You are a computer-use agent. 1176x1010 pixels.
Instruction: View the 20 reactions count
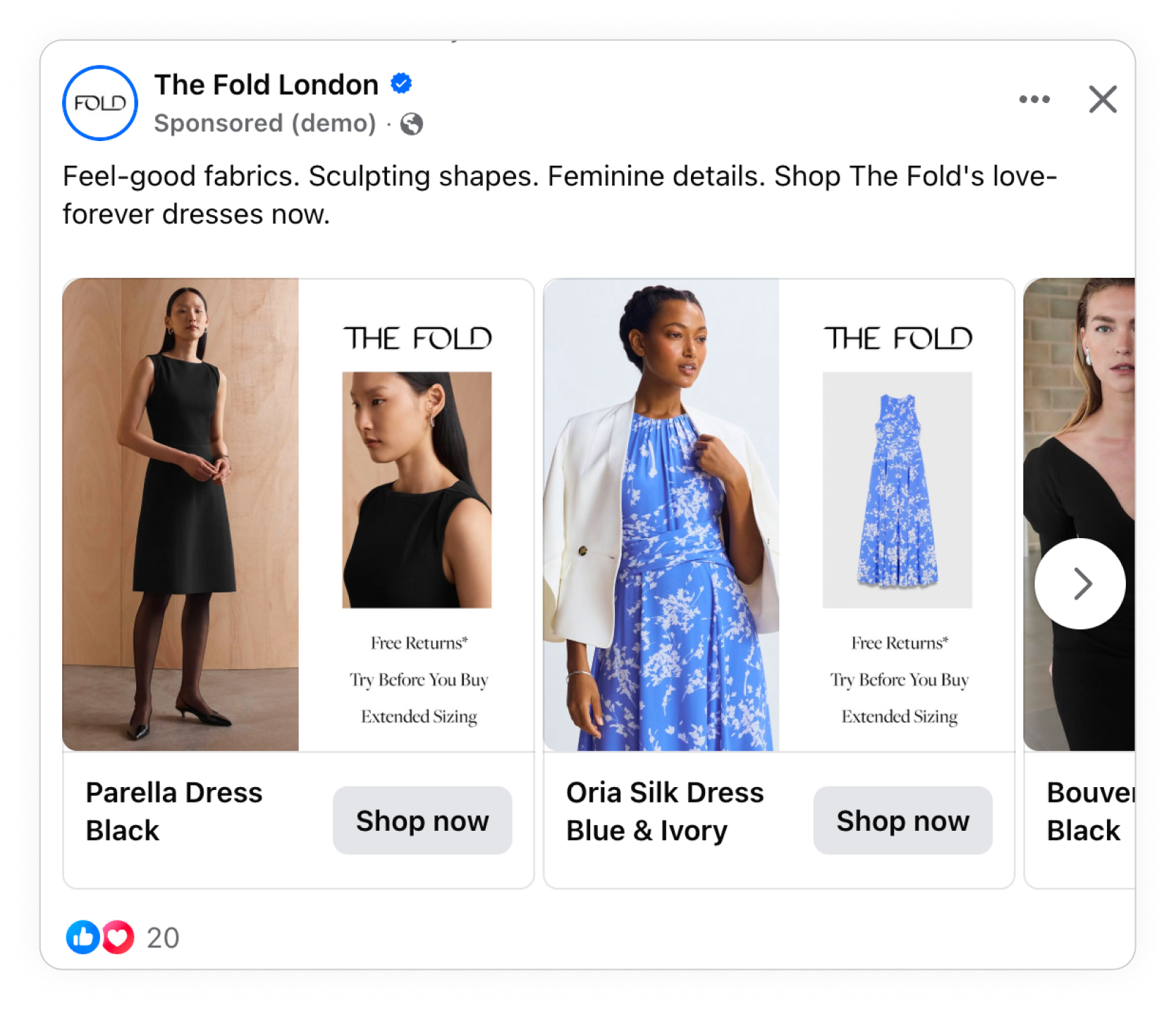tap(163, 938)
